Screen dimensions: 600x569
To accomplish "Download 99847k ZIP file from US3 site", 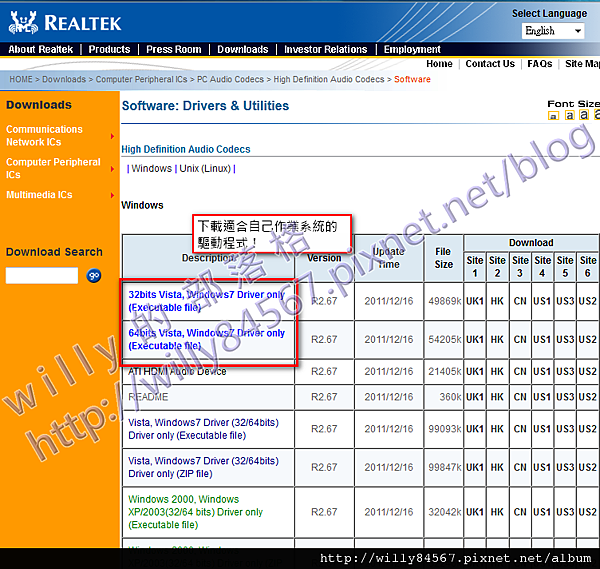I will click(x=565, y=467).
